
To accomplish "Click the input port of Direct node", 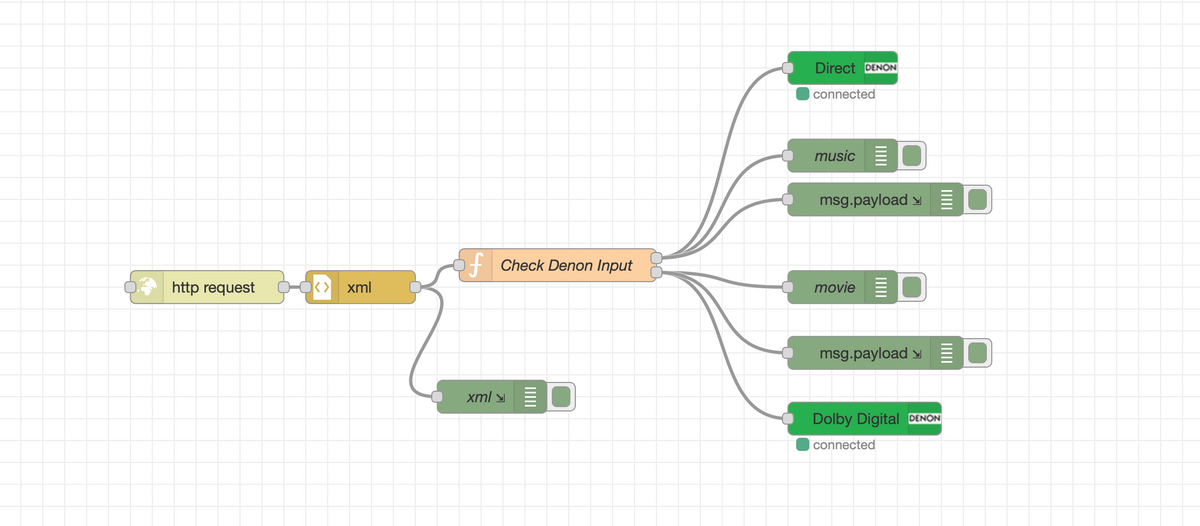I will coord(788,68).
